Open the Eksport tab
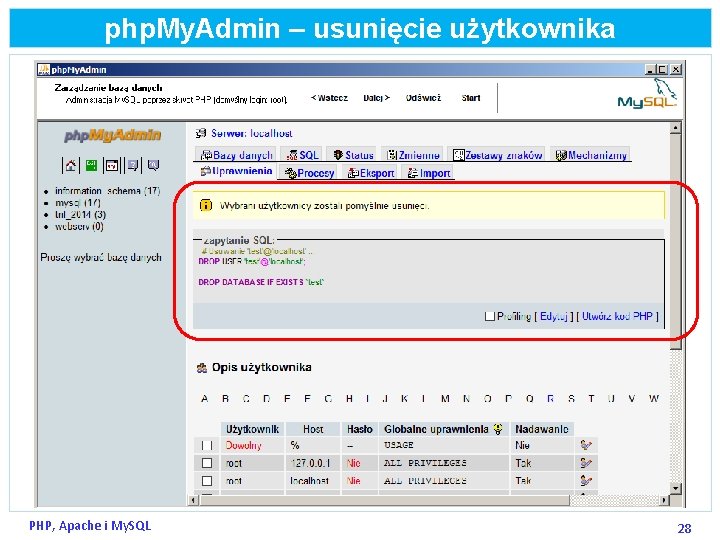Screen dimensions: 720x540 point(371,173)
